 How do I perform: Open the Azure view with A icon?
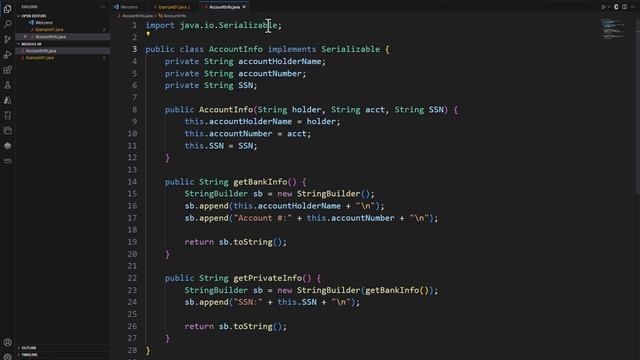[7, 100]
